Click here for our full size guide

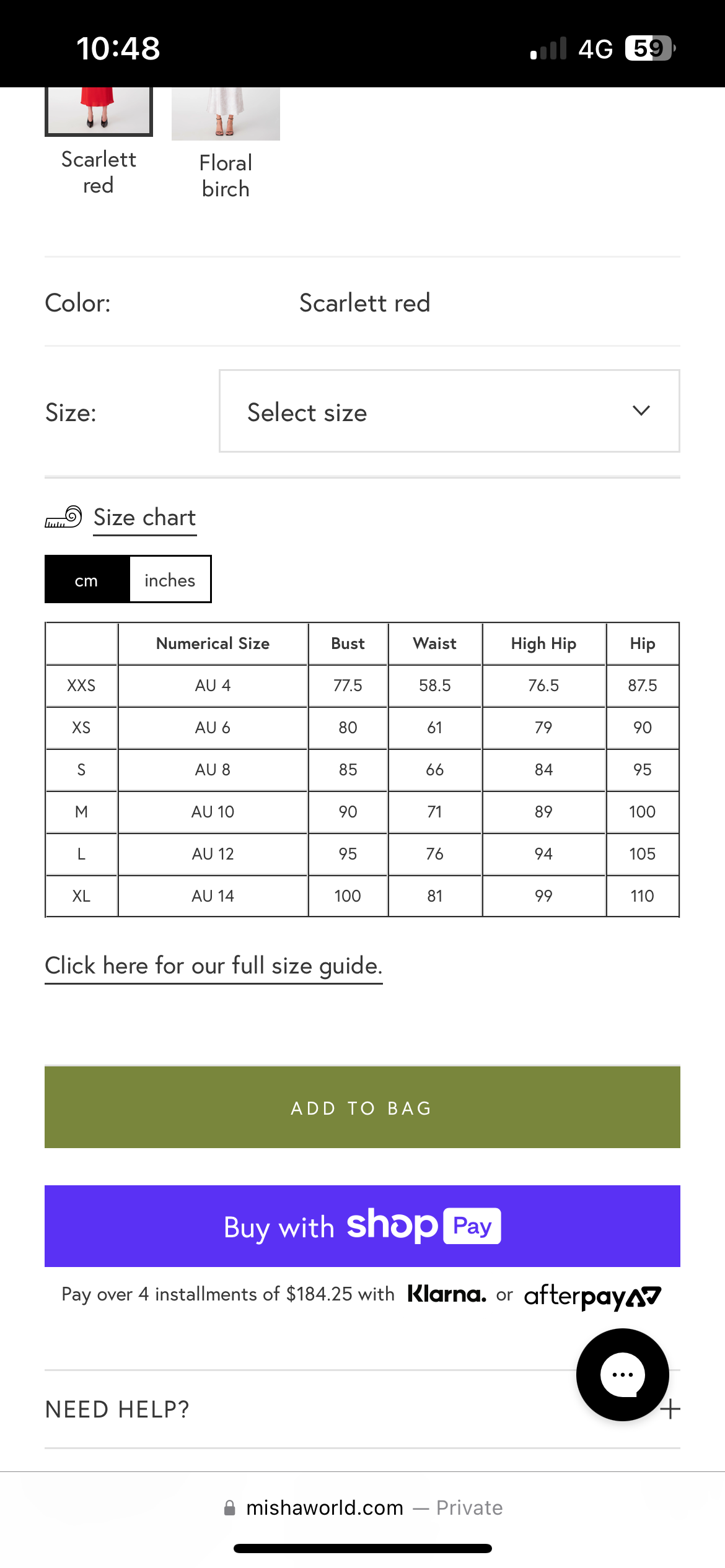(213, 965)
